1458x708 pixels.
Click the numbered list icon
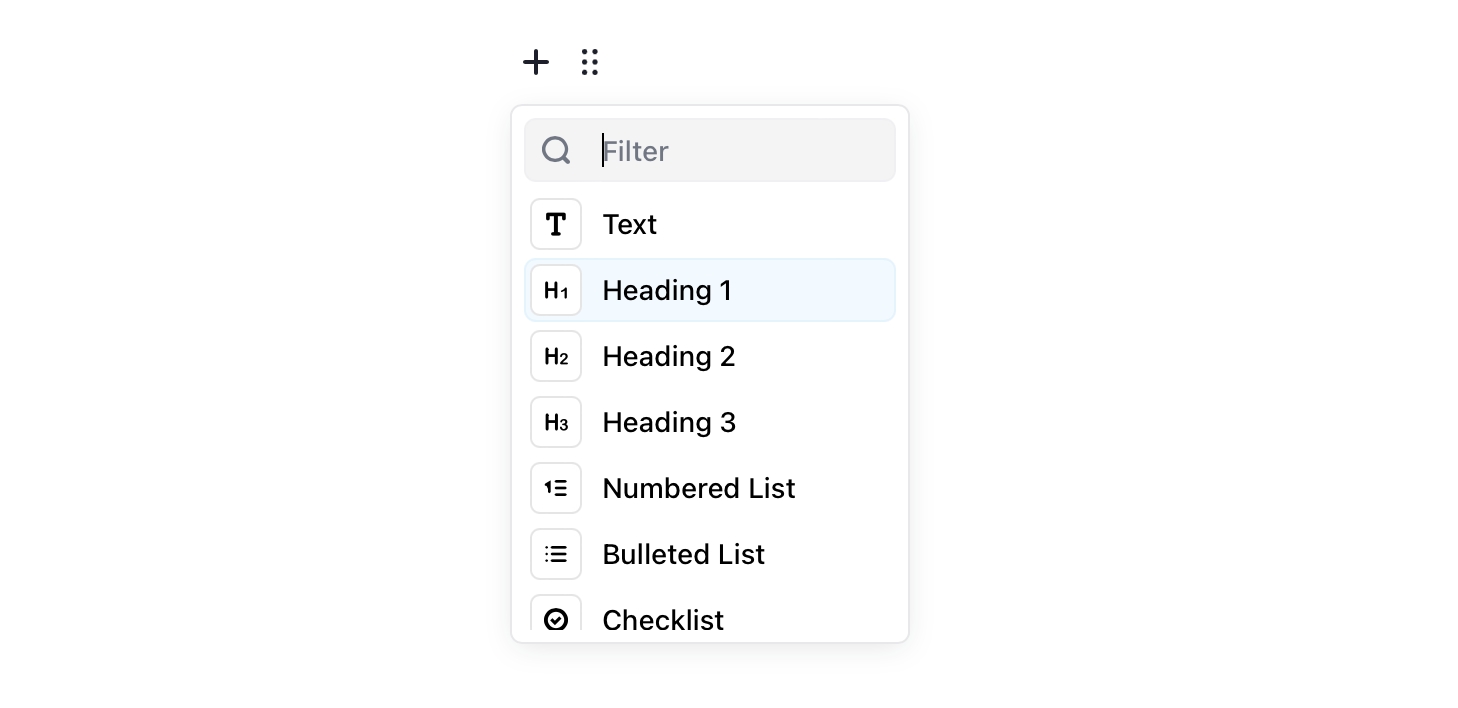556,489
